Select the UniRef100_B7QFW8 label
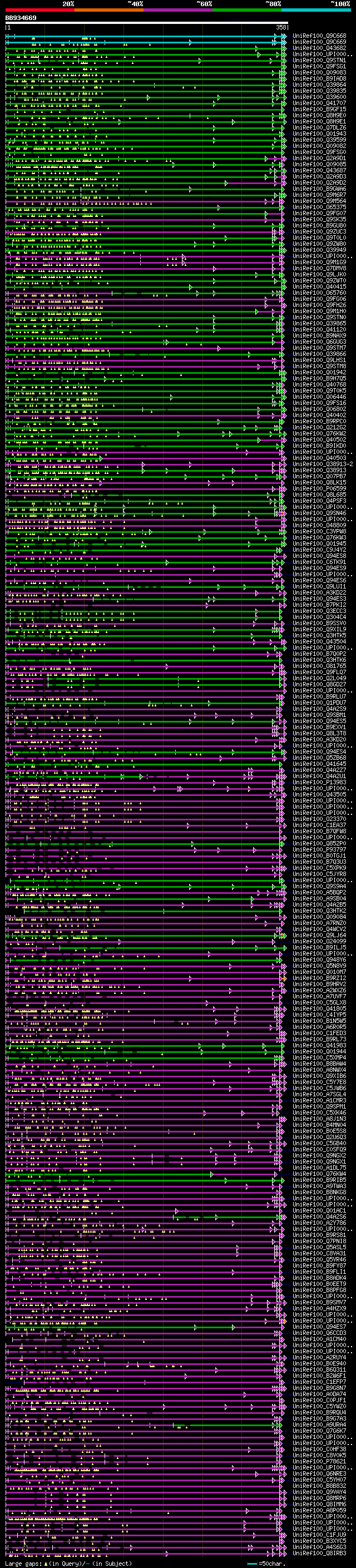356x1568 pixels. click(319, 831)
